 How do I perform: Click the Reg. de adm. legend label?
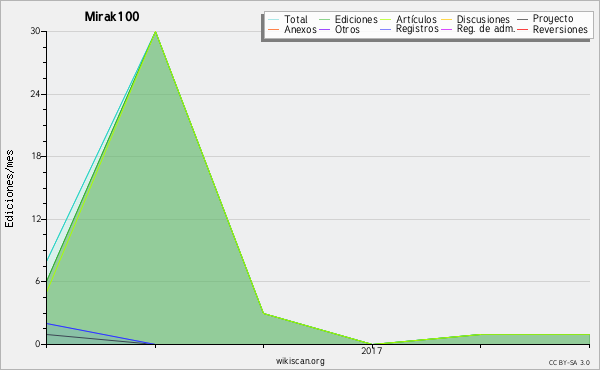tap(486, 29)
